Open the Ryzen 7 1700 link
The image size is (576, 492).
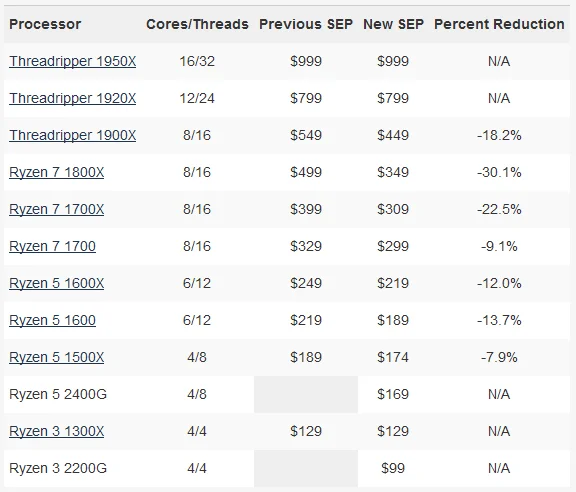pos(53,246)
